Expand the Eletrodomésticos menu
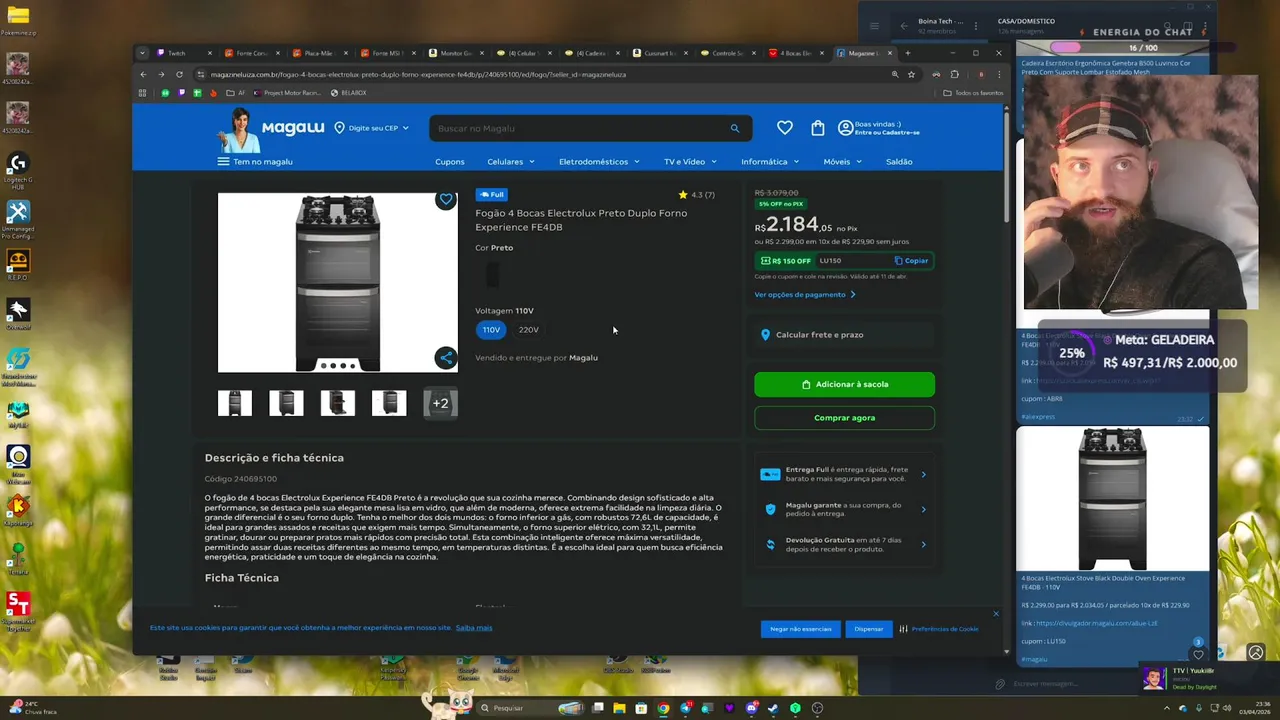Viewport: 1280px width, 720px height. [x=599, y=161]
